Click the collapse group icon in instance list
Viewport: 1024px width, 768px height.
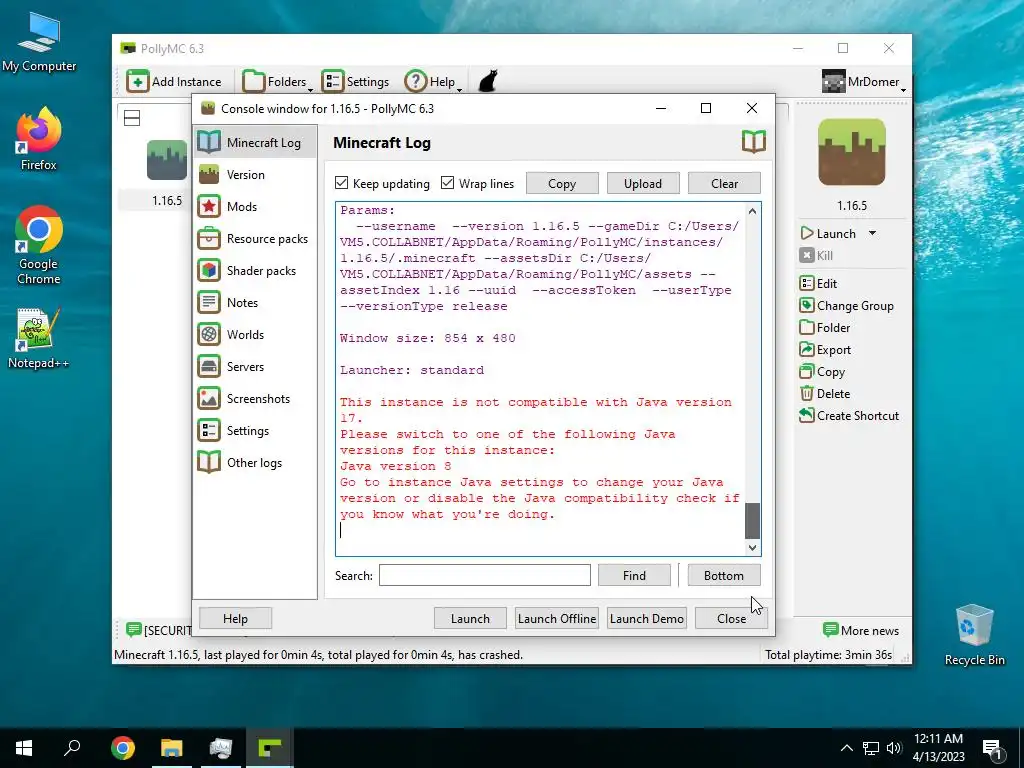click(132, 118)
